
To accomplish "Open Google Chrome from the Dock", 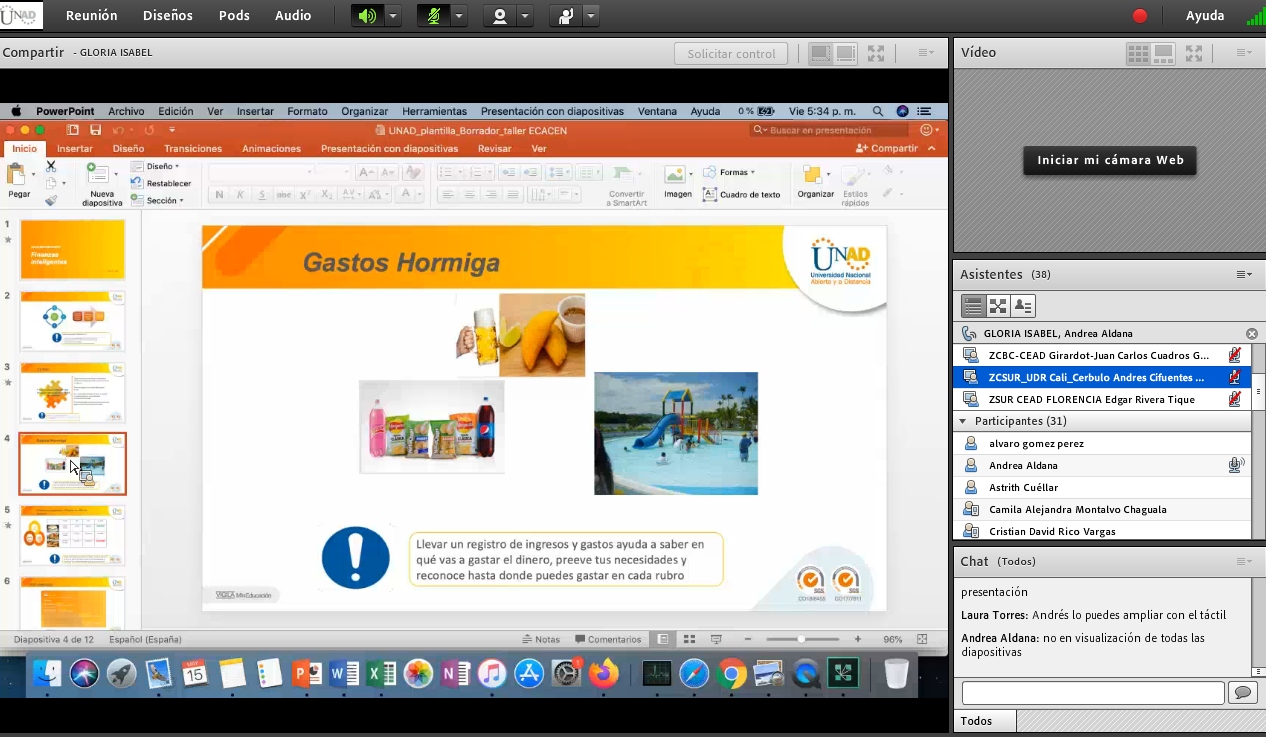I will tap(731, 674).
